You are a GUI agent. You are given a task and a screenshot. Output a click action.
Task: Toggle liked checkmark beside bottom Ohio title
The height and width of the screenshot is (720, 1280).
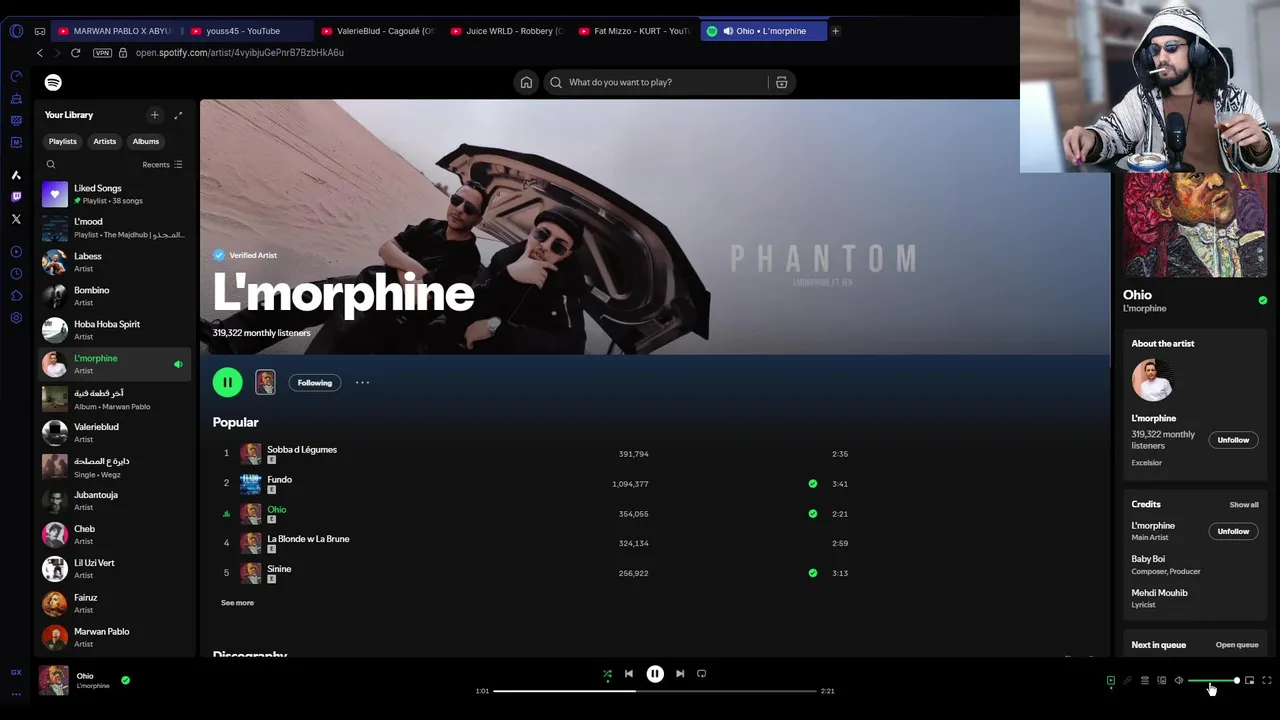(125, 680)
